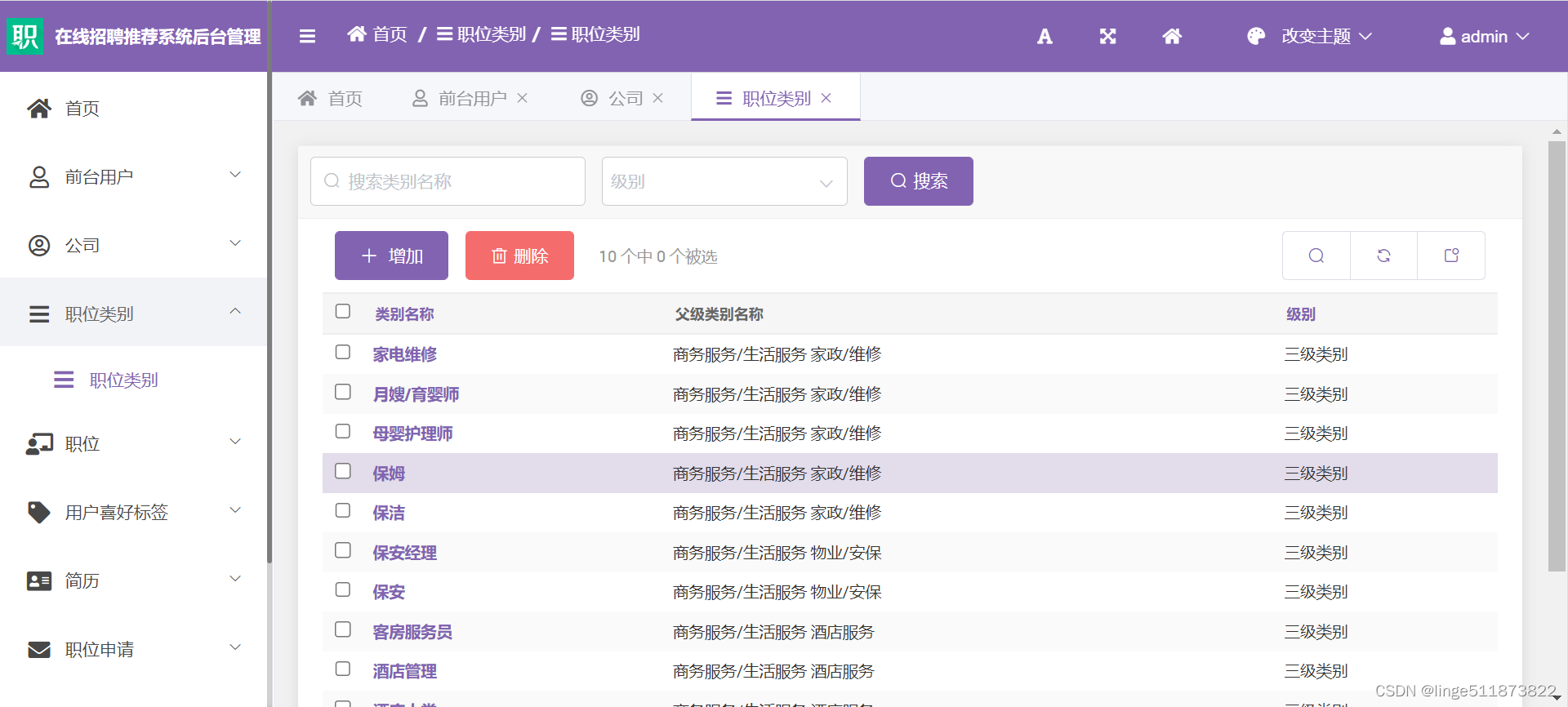Click the purple 搜索 button
Screen dimensions: 1568x707
tap(919, 181)
